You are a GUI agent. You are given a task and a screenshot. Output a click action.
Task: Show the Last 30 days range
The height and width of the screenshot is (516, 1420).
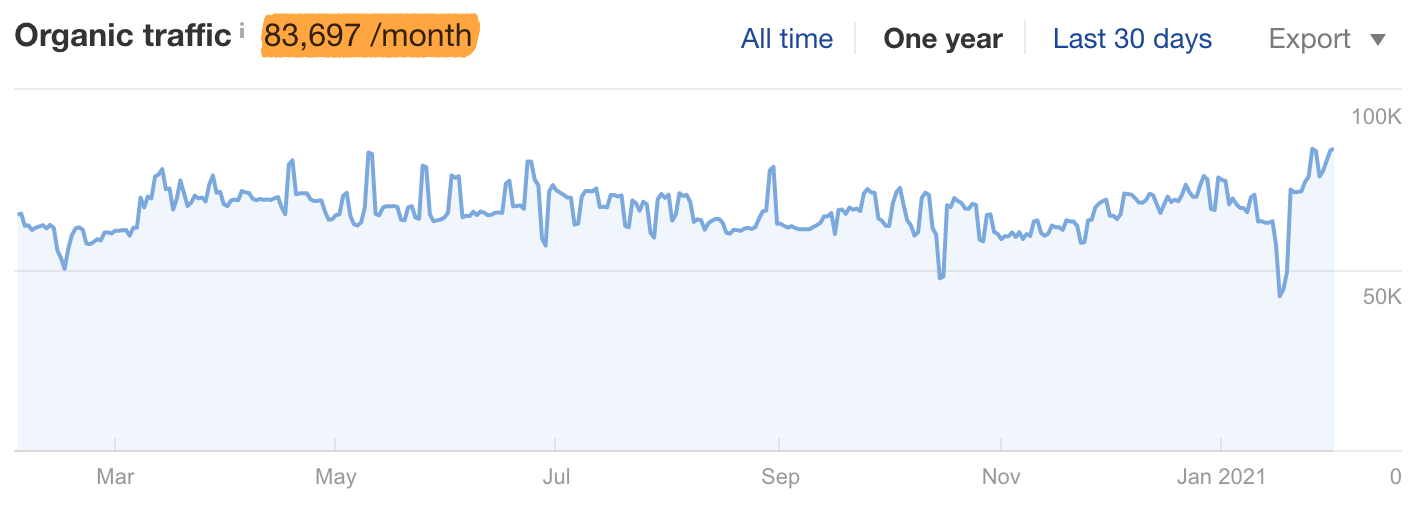tap(1132, 39)
